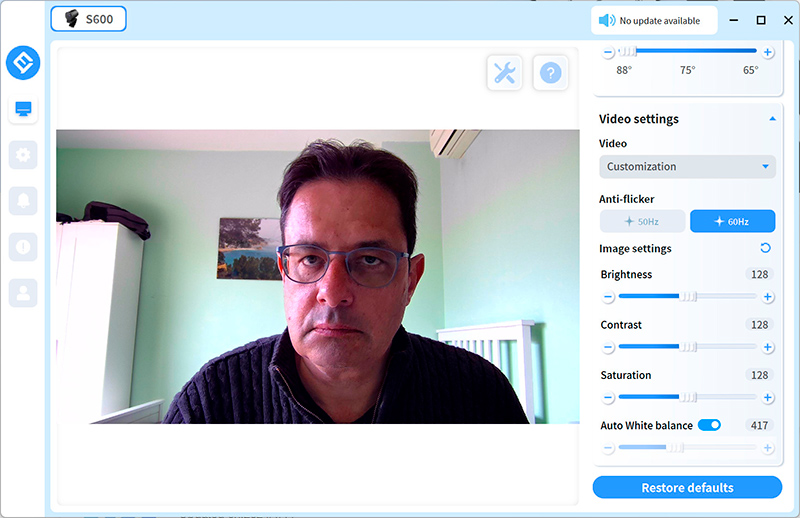Click the wrench and screwdriver tools icon
Screen dimensions: 800x518
(x=505, y=72)
